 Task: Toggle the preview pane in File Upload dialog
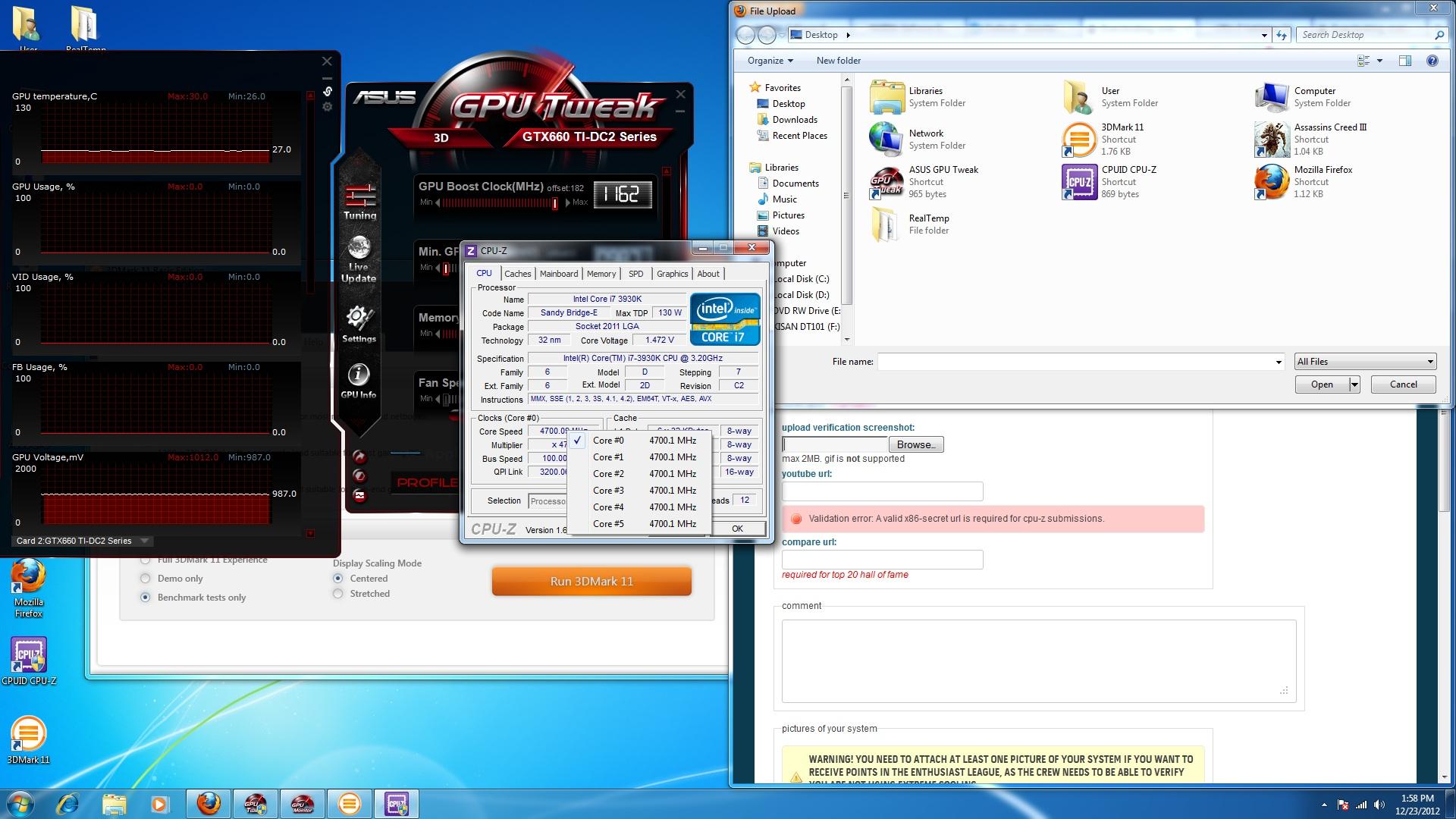point(1404,61)
